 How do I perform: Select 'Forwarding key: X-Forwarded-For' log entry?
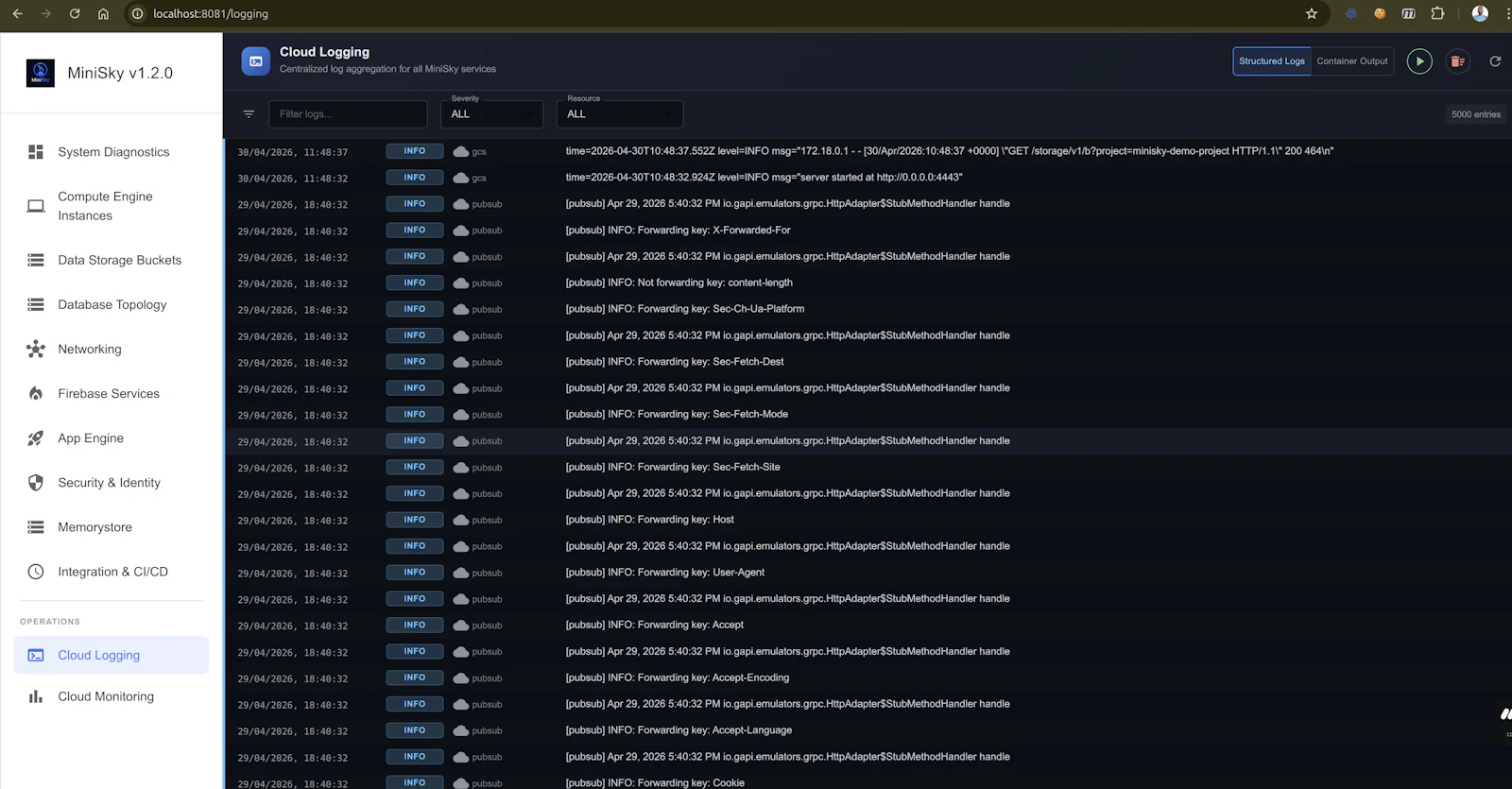tap(678, 230)
